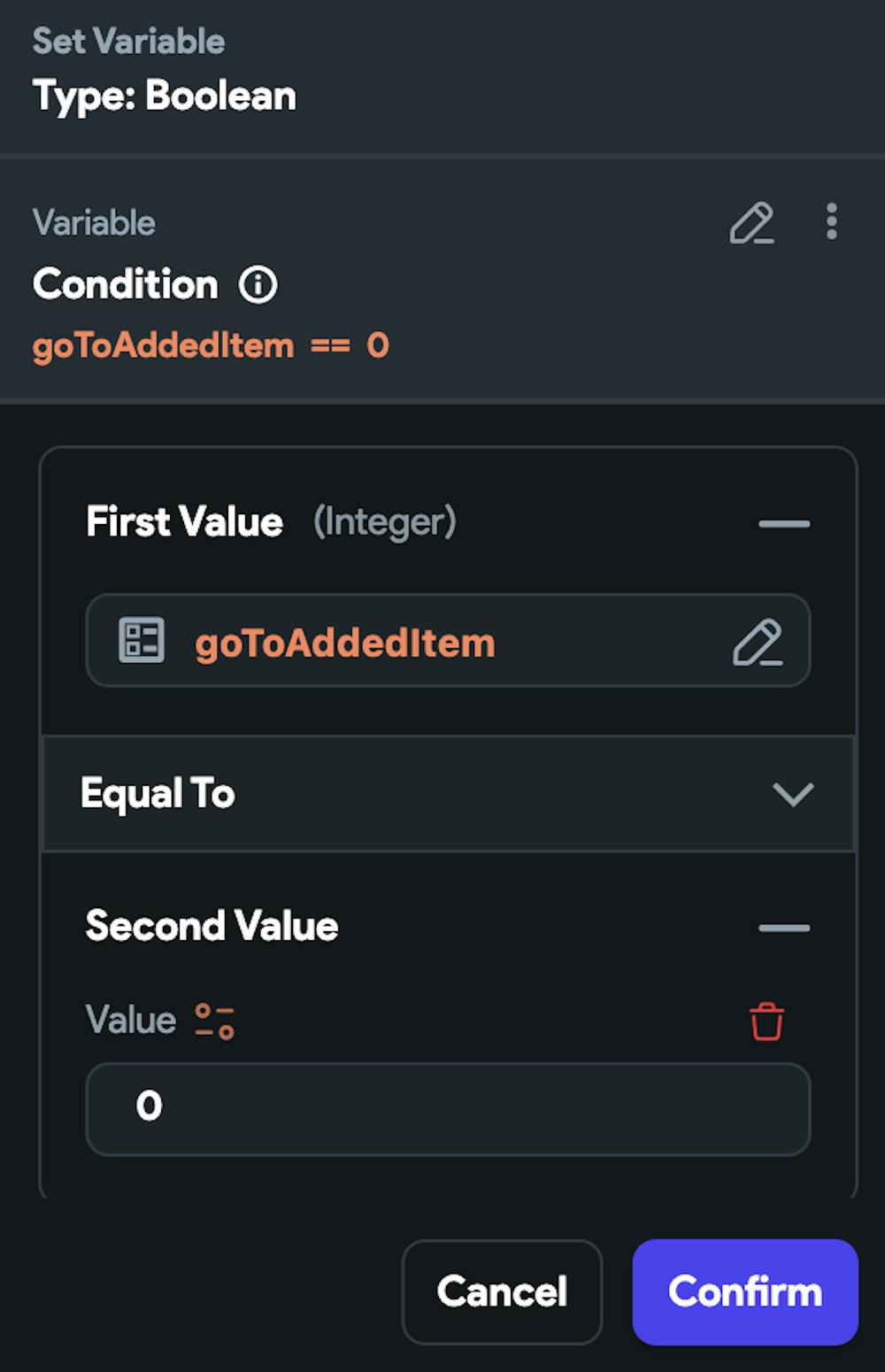Click the Set Variable header label
This screenshot has height=1372, width=885.
[129, 41]
